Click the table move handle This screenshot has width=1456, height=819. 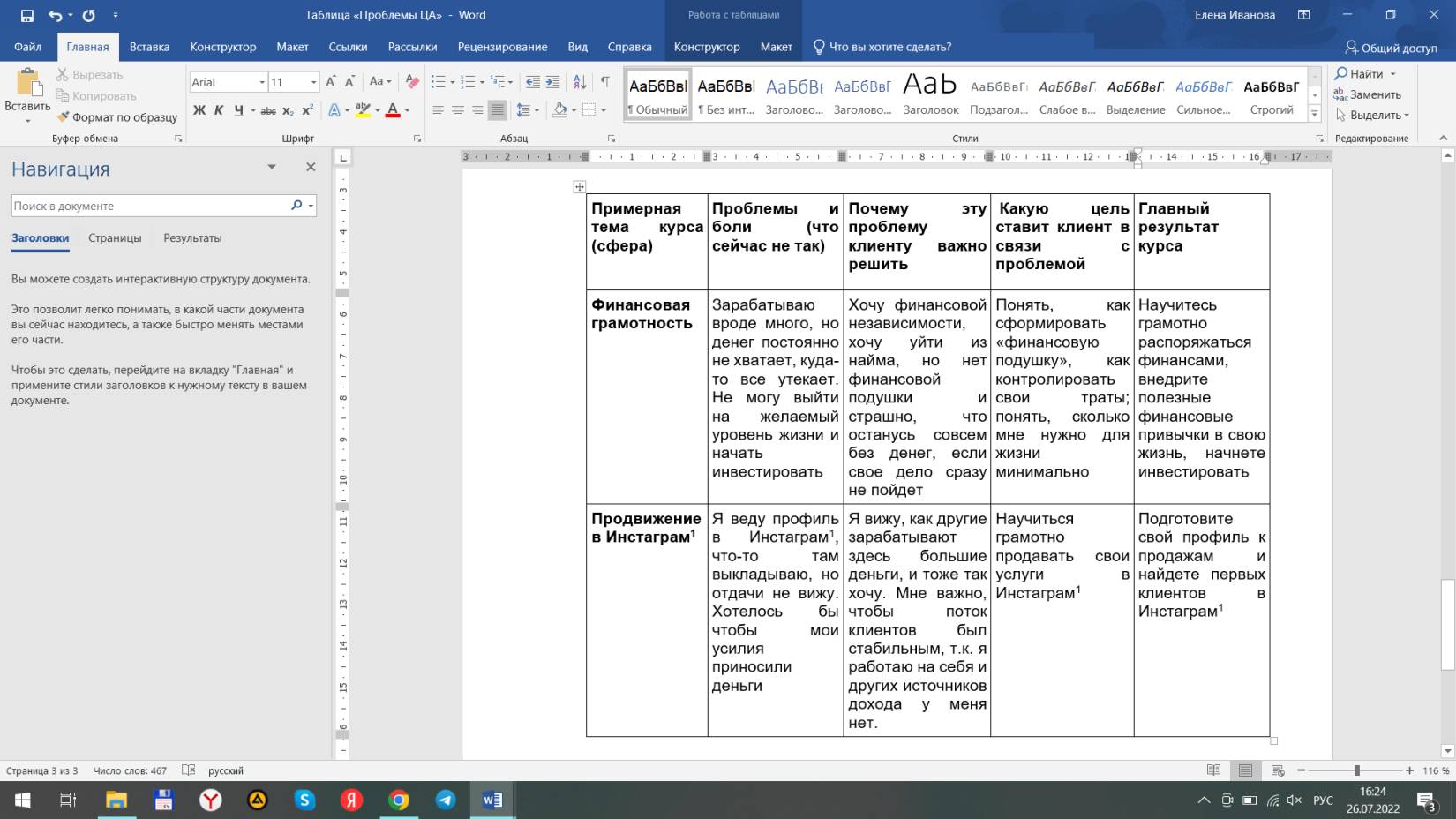[x=579, y=186]
